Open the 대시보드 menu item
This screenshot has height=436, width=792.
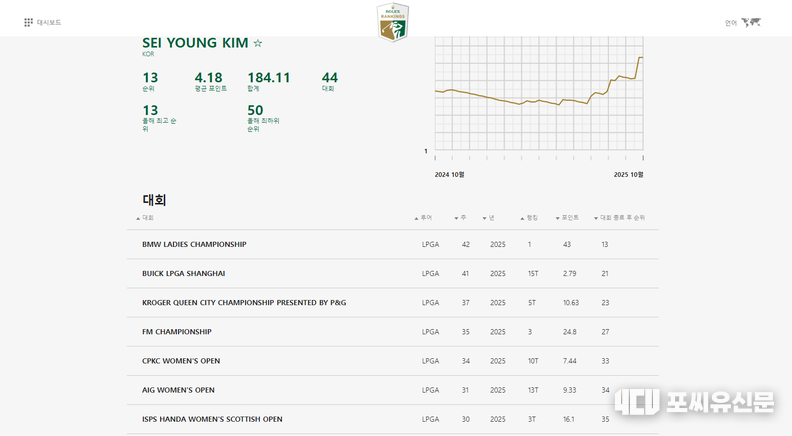tap(49, 22)
